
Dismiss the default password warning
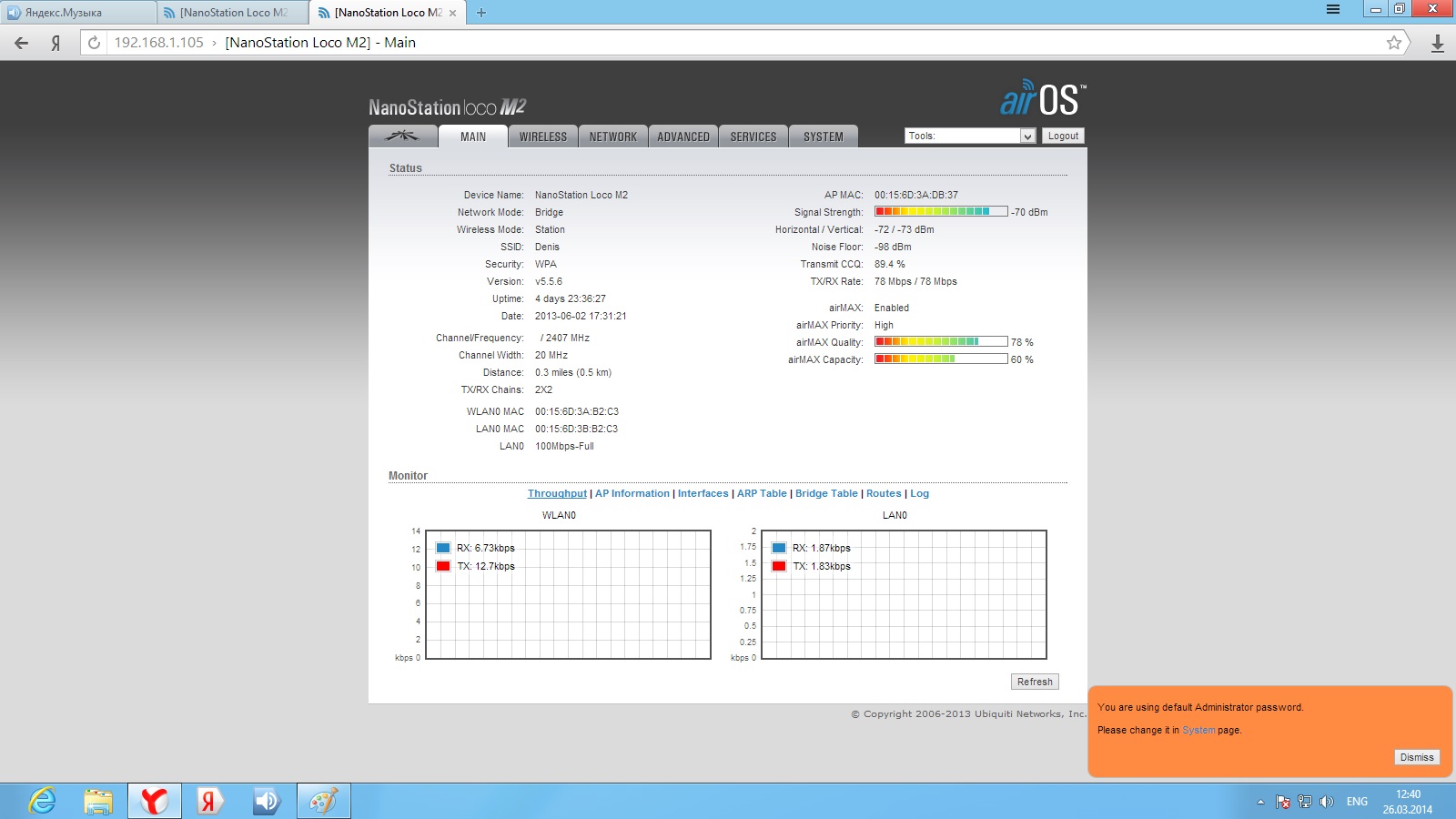tap(1416, 757)
